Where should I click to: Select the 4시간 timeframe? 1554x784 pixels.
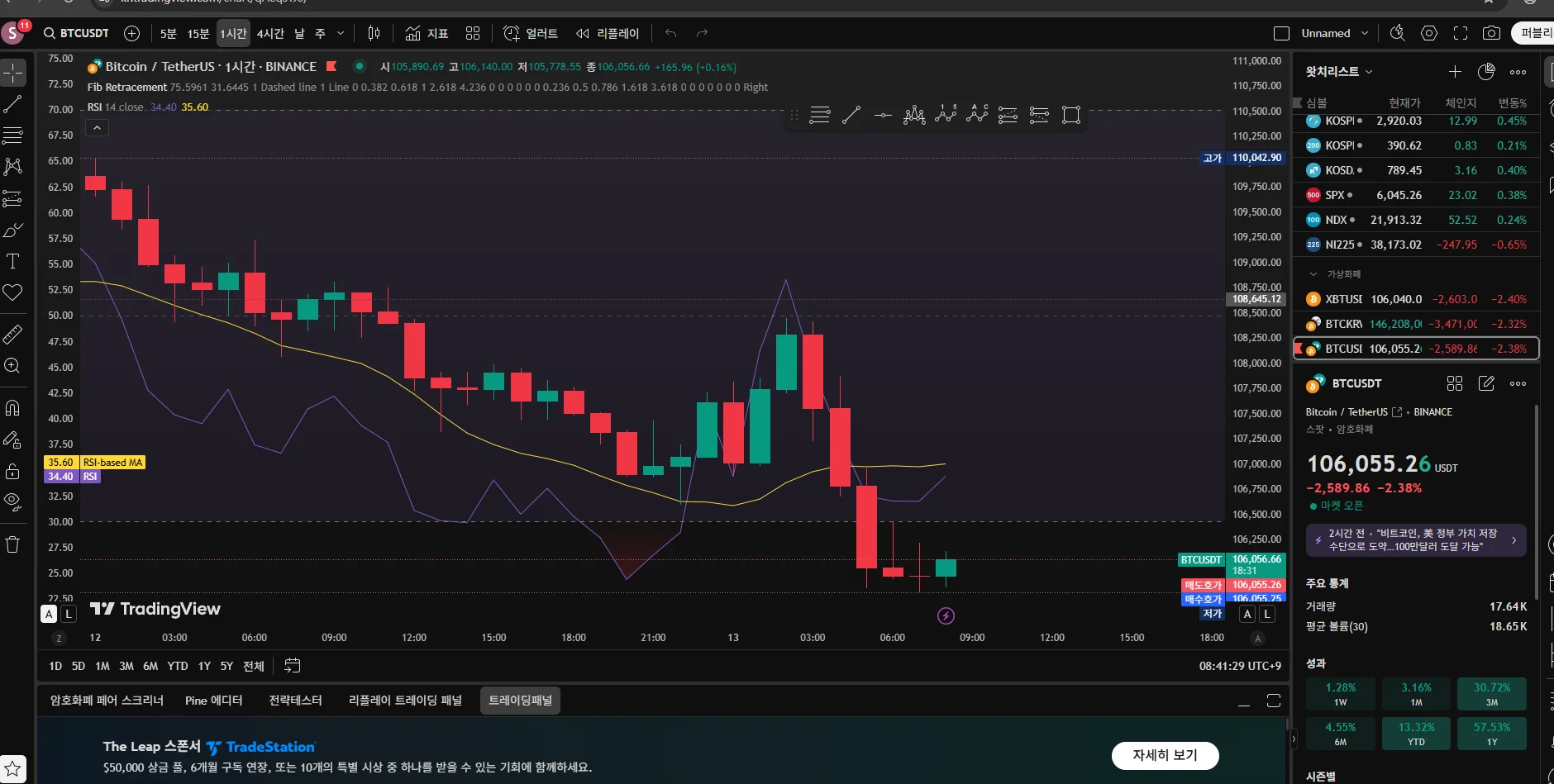(x=270, y=33)
